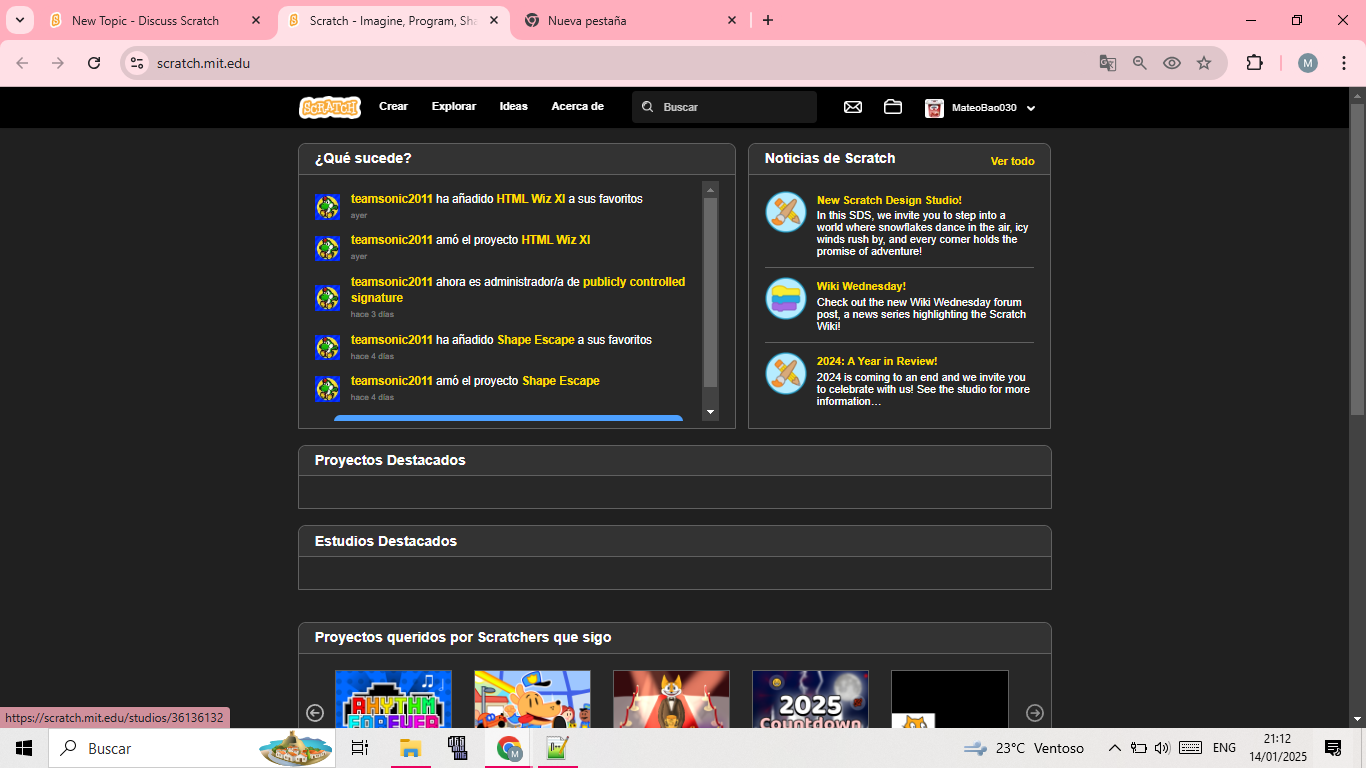This screenshot has height=768, width=1366.
Task: Click the Buscar search field in Scratch navbar
Action: (735, 107)
